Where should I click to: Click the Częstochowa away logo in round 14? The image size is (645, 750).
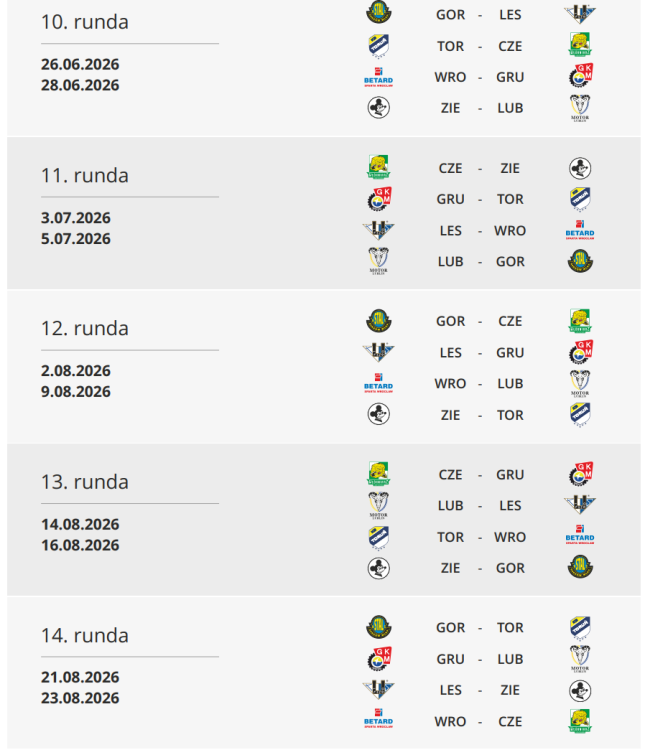[x=580, y=721]
